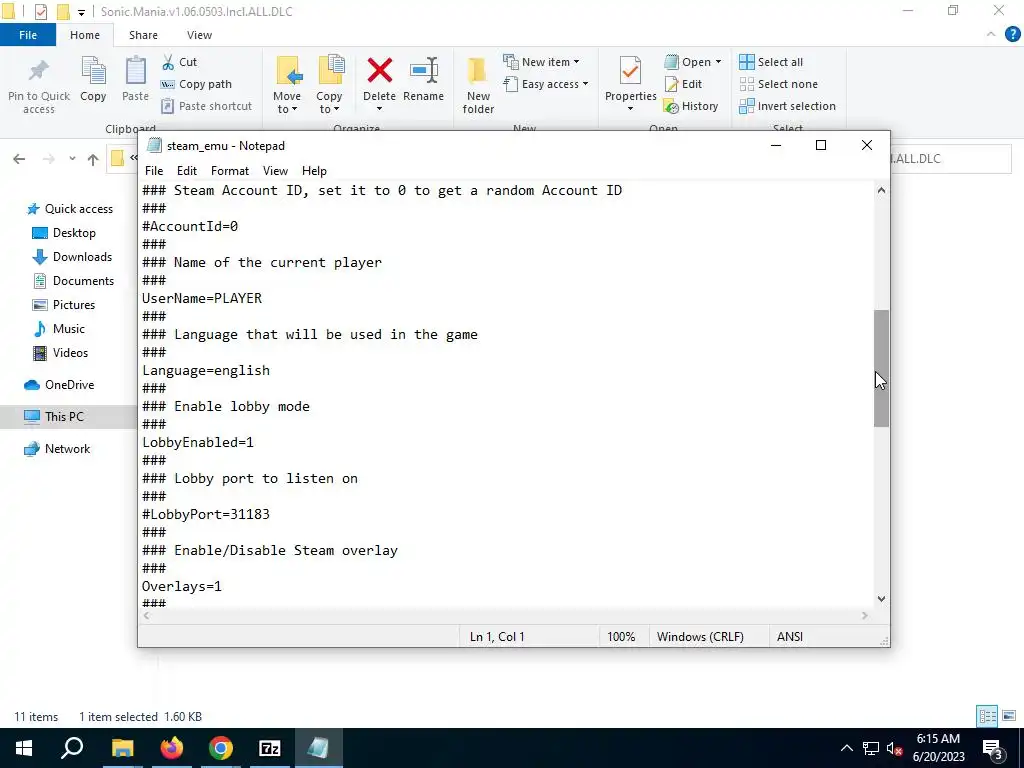Image resolution: width=1024 pixels, height=768 pixels.
Task: Show recent locations dropdown arrow
Action: [x=72, y=159]
